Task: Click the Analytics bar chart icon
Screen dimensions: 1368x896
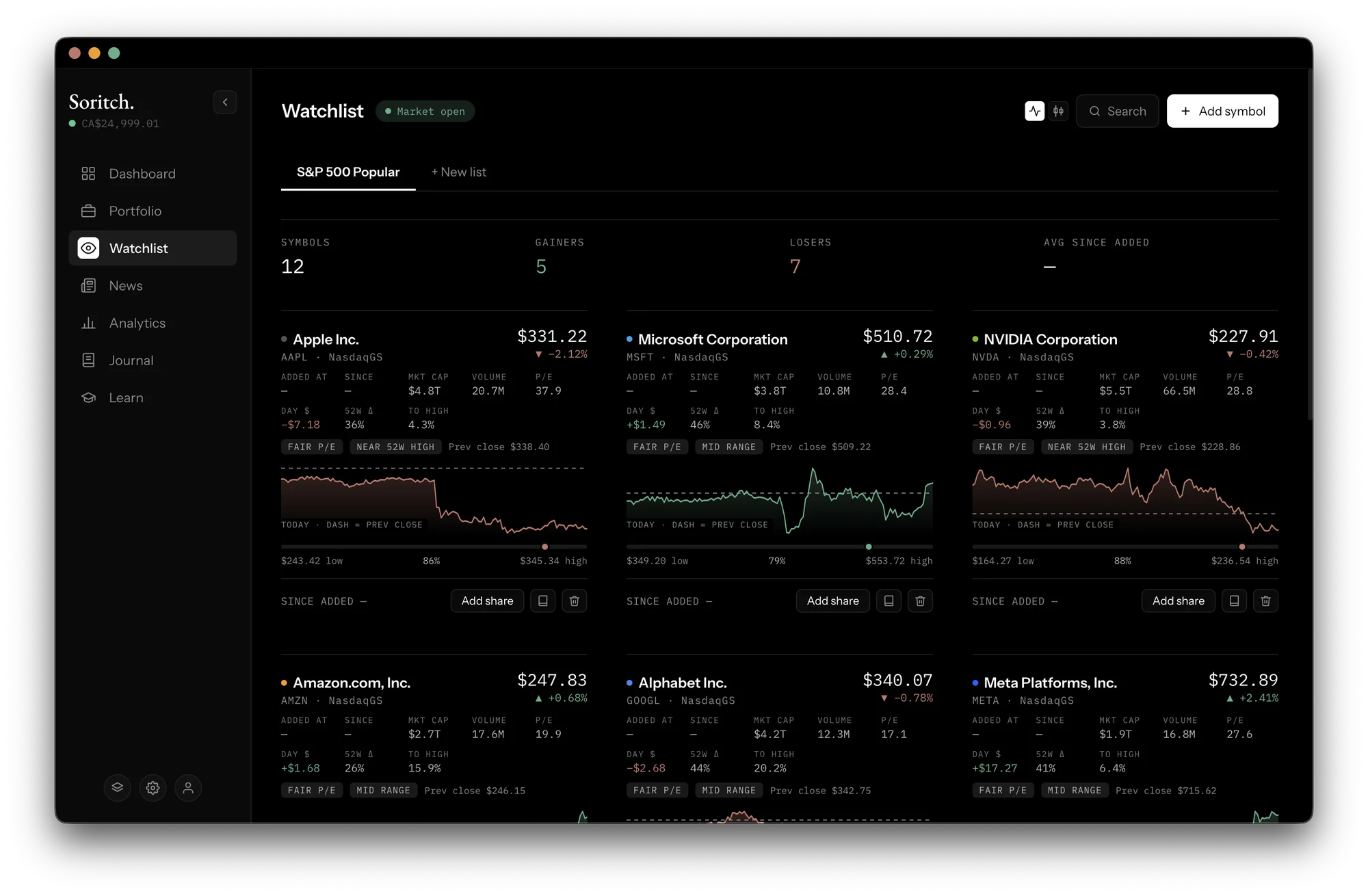Action: [x=88, y=323]
